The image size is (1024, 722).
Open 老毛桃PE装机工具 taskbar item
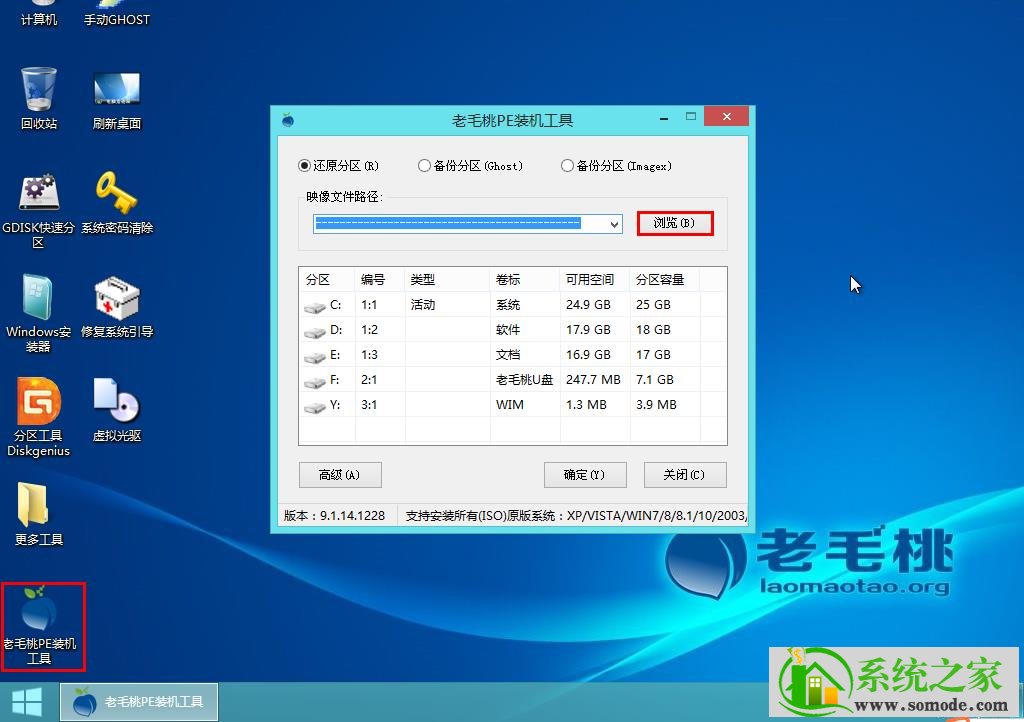[x=139, y=702]
